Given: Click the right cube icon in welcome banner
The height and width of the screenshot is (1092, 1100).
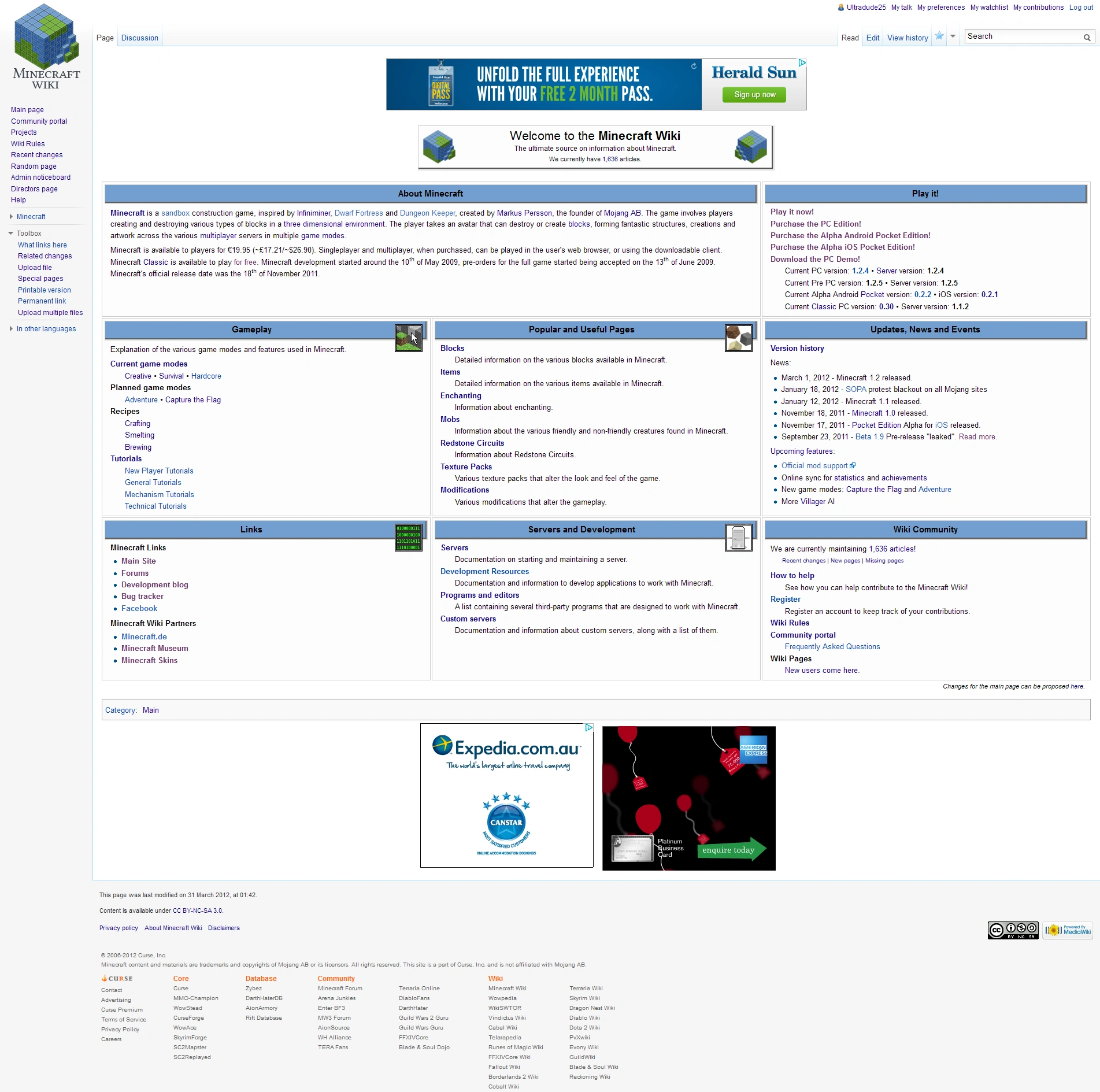Looking at the screenshot, I should 750,147.
